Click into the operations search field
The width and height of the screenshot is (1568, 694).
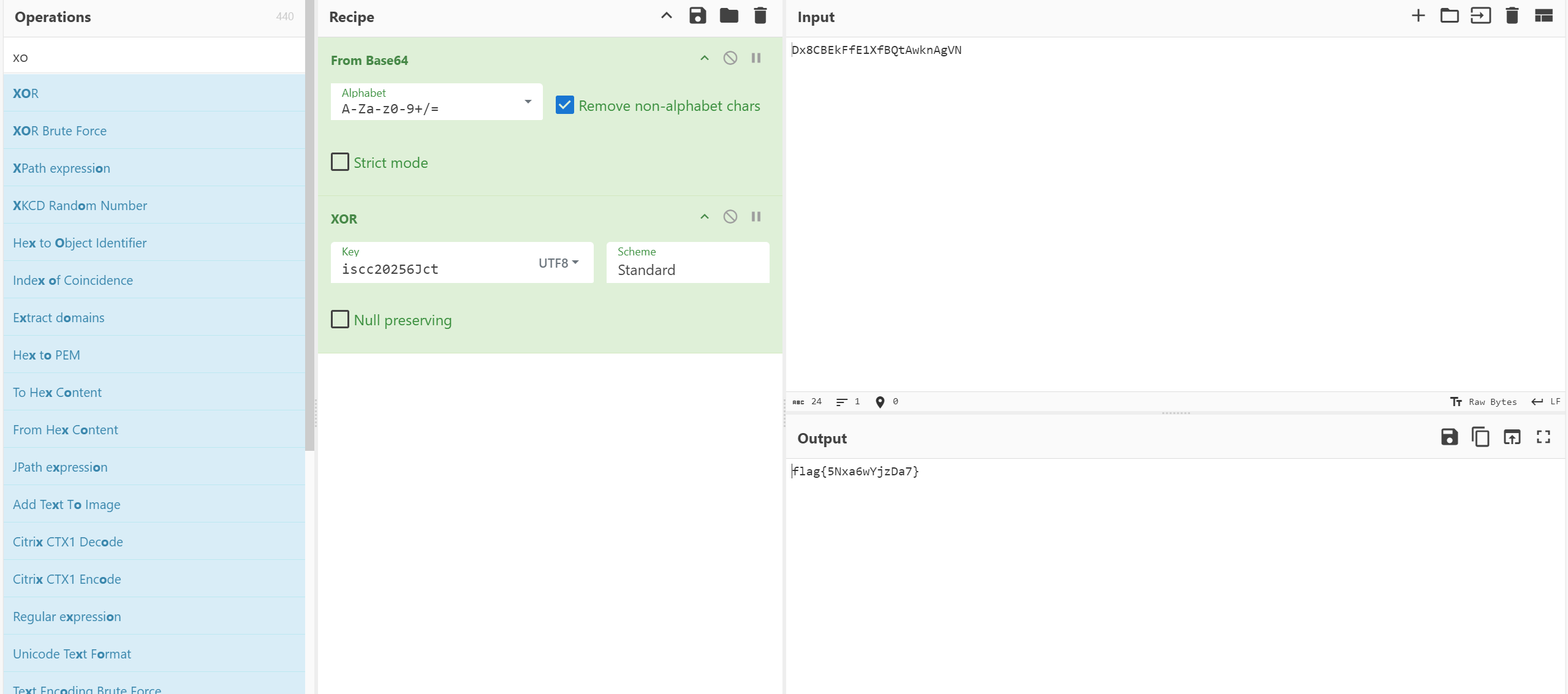click(153, 58)
